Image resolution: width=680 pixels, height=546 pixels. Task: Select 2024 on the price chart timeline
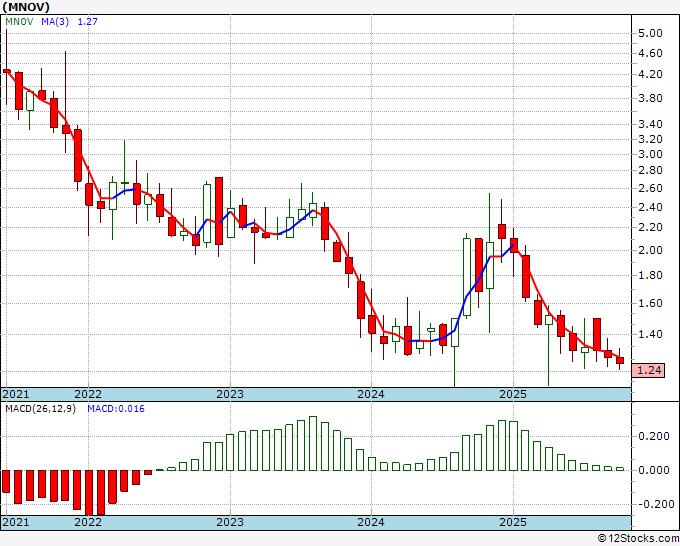point(371,394)
